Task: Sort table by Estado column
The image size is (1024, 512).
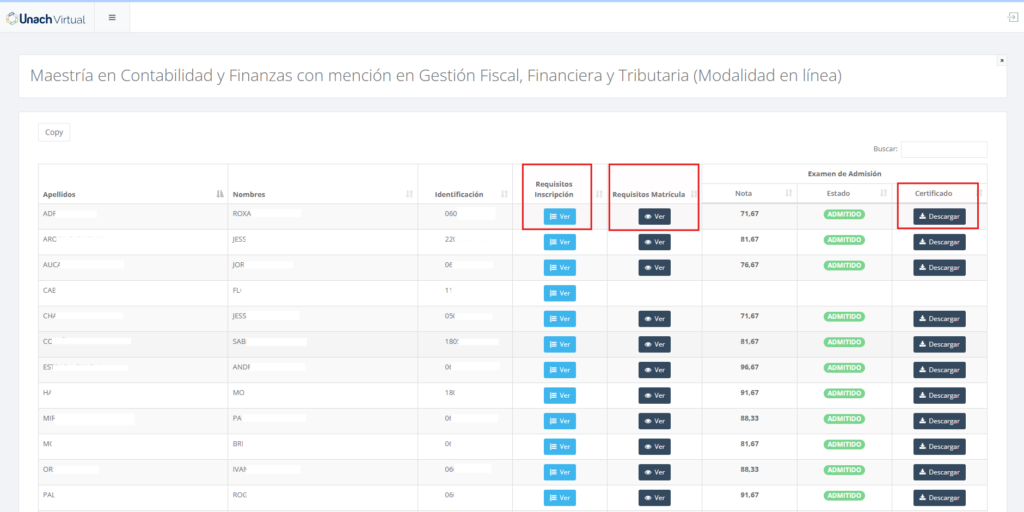Action: pyautogui.click(x=844, y=193)
